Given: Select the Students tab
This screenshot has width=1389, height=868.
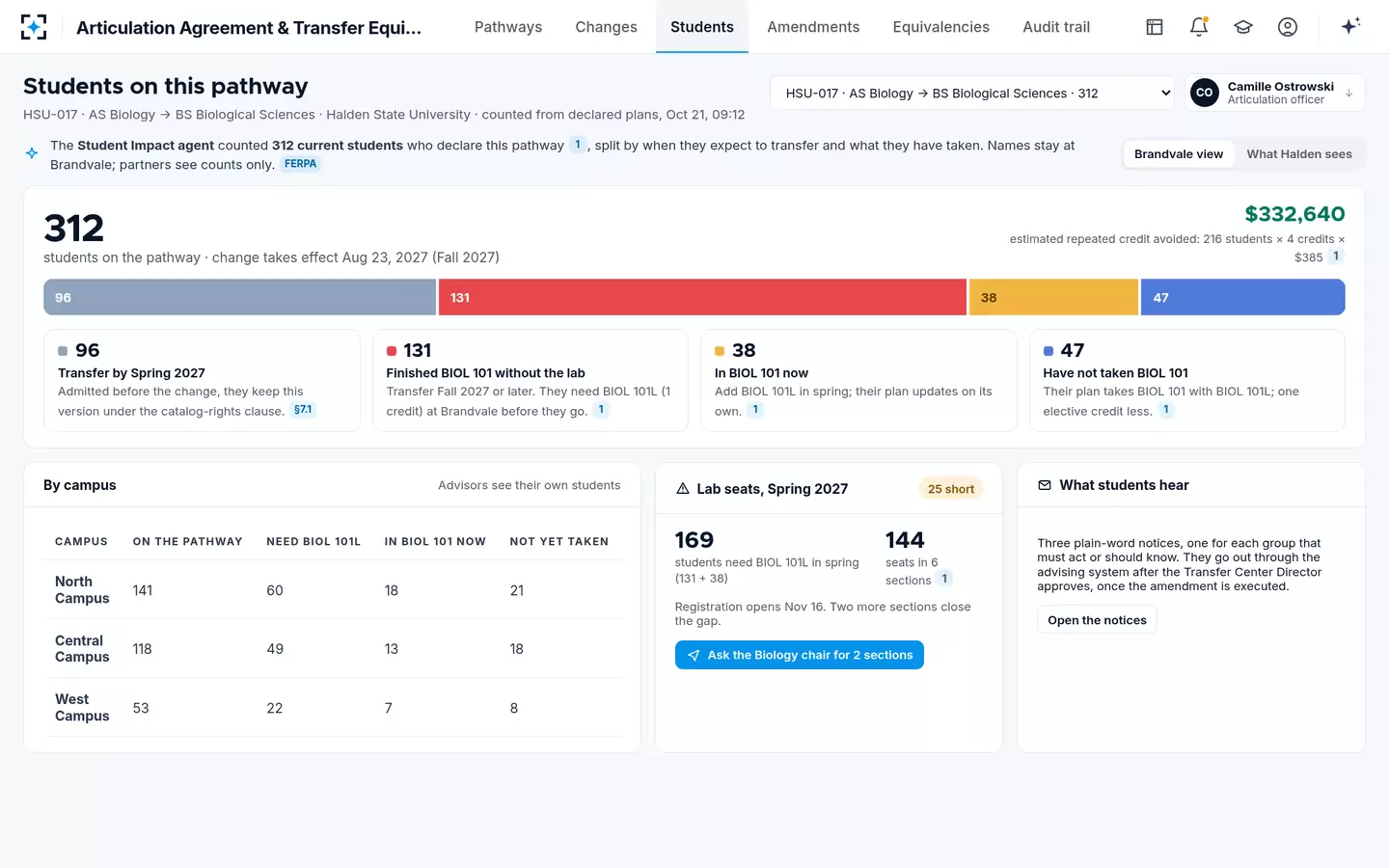Looking at the screenshot, I should tap(702, 27).
